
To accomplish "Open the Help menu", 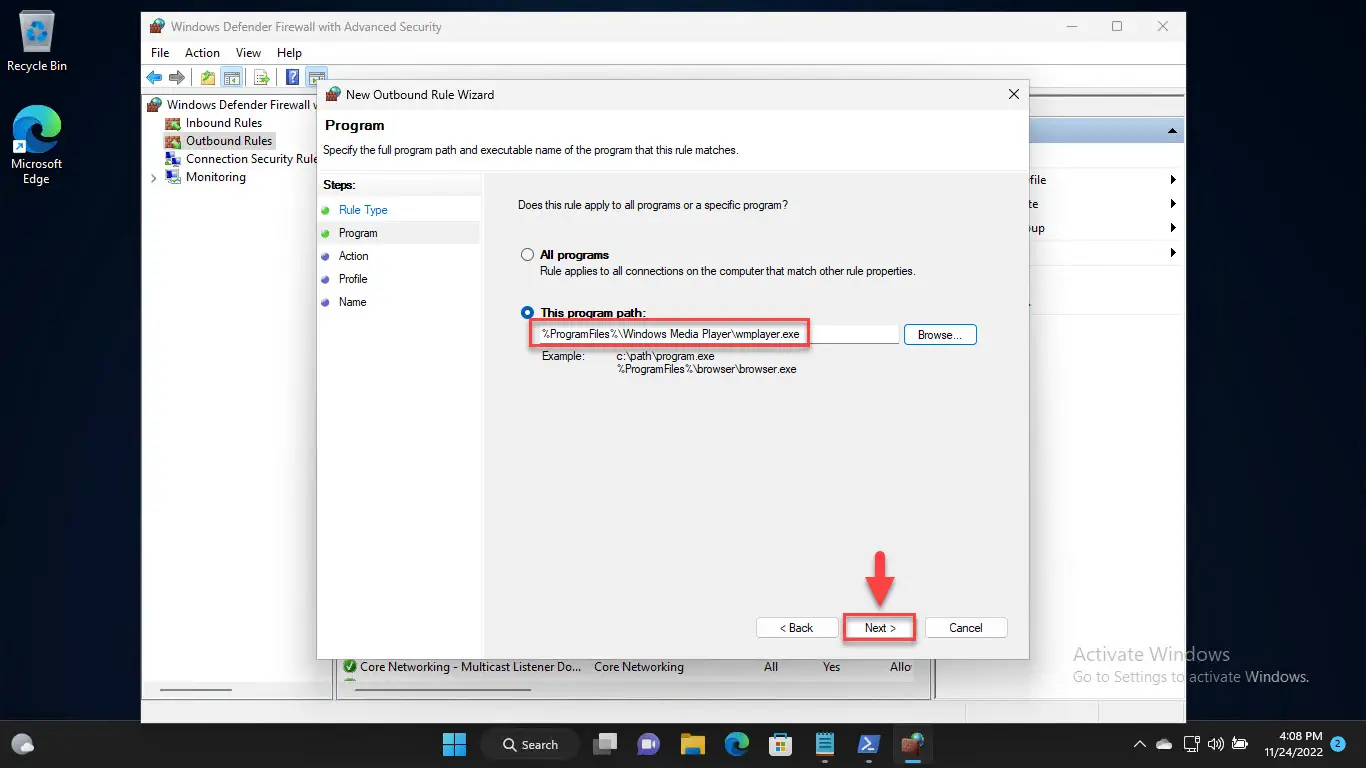I will [289, 53].
